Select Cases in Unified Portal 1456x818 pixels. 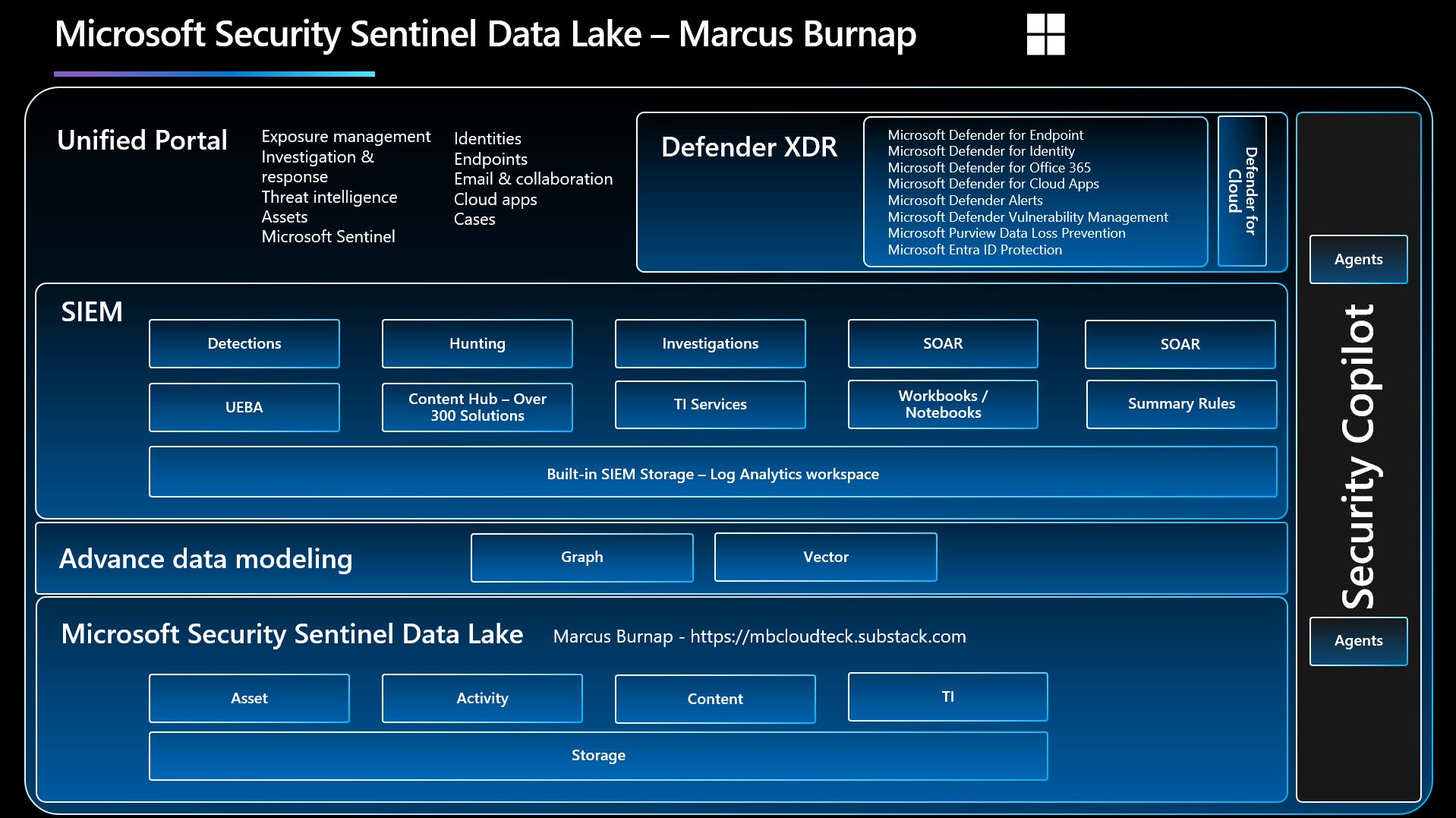tap(474, 220)
